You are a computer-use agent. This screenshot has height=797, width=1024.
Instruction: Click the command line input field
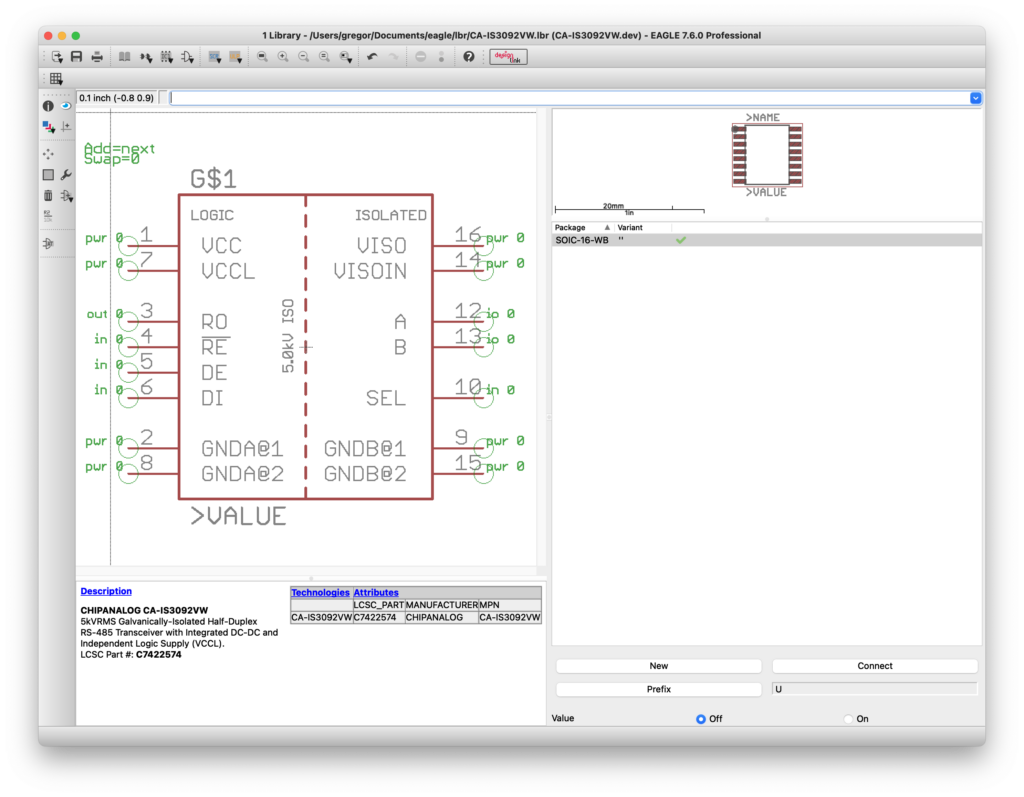tap(569, 98)
